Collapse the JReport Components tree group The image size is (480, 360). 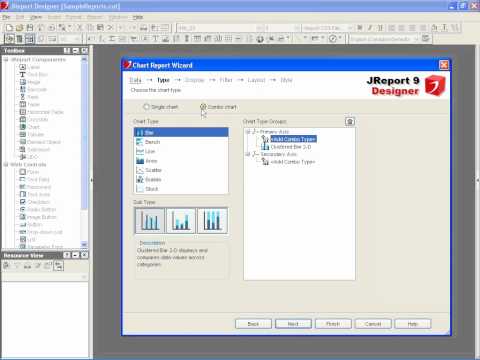tap(6, 59)
